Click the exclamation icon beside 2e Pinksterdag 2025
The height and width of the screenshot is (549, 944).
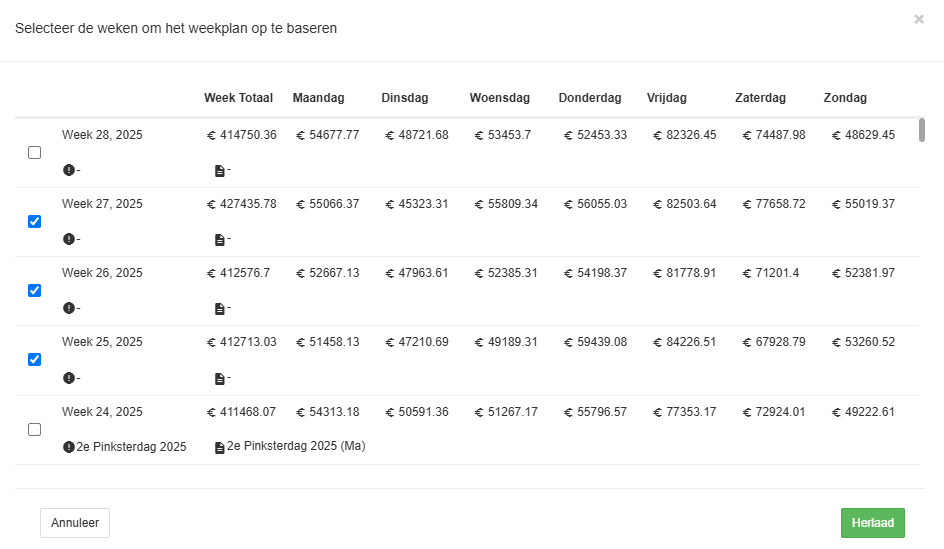(69, 447)
